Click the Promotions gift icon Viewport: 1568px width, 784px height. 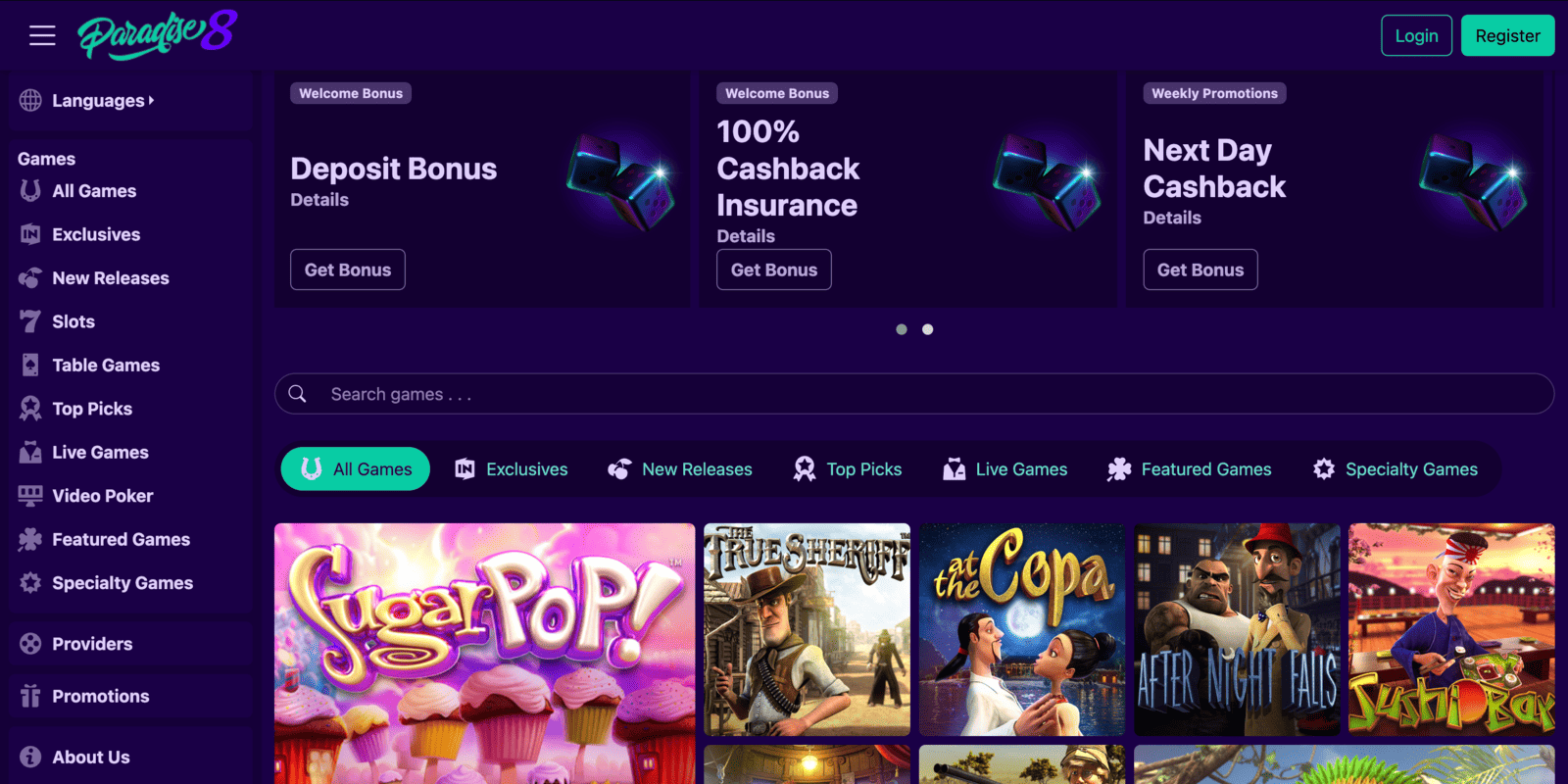pos(30,696)
